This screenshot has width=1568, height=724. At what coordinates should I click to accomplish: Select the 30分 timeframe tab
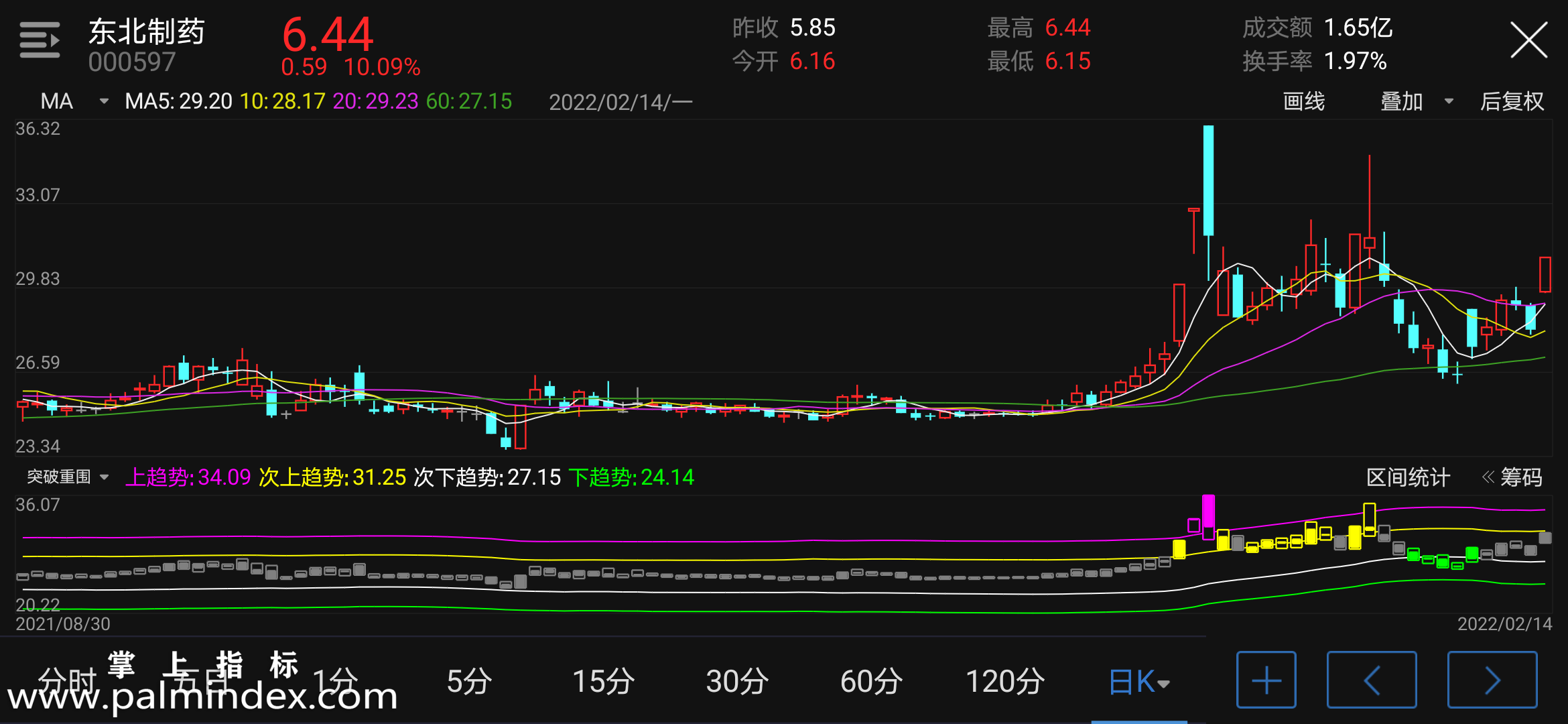coord(737,682)
